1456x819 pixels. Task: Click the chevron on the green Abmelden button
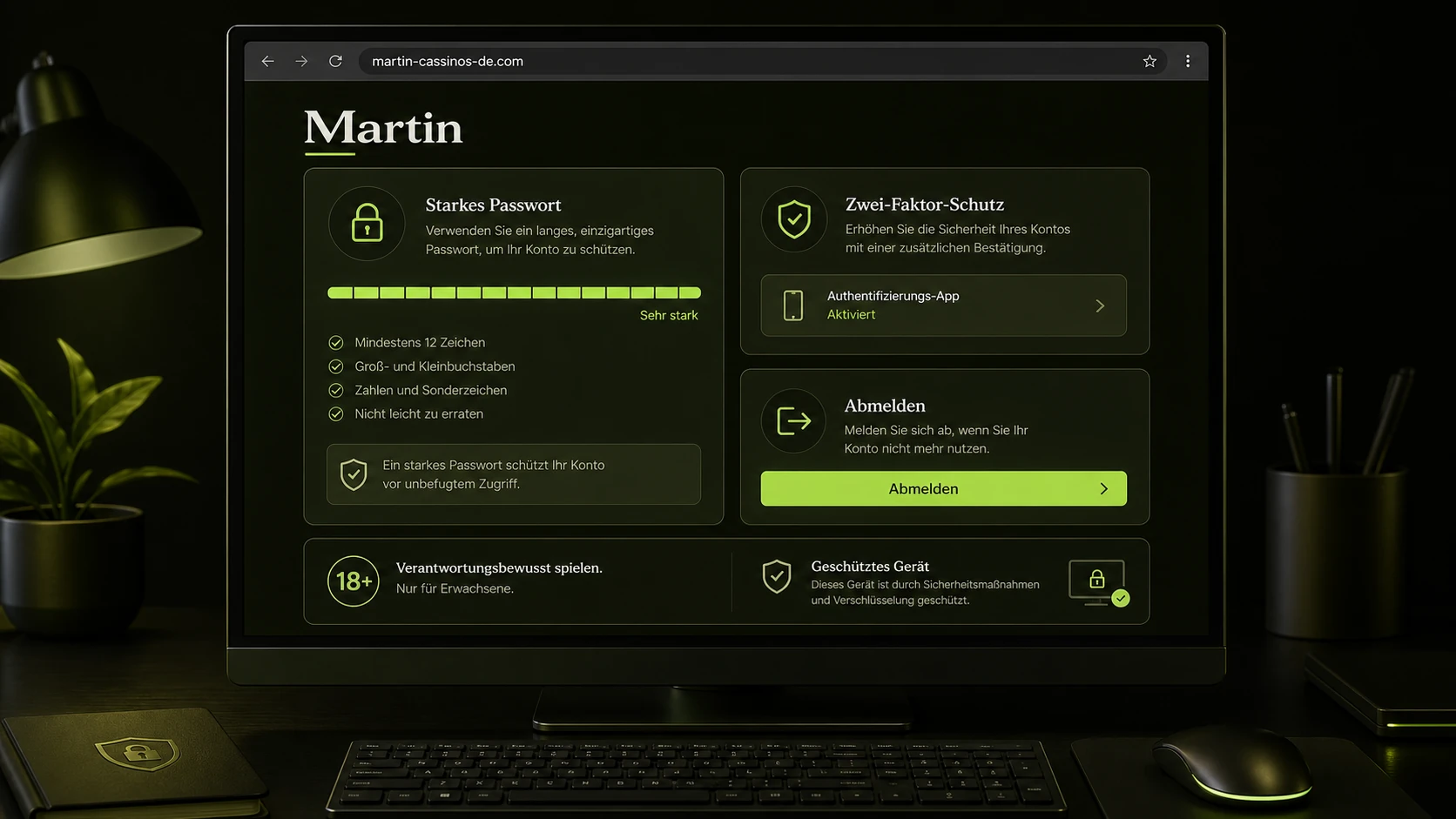(1103, 489)
